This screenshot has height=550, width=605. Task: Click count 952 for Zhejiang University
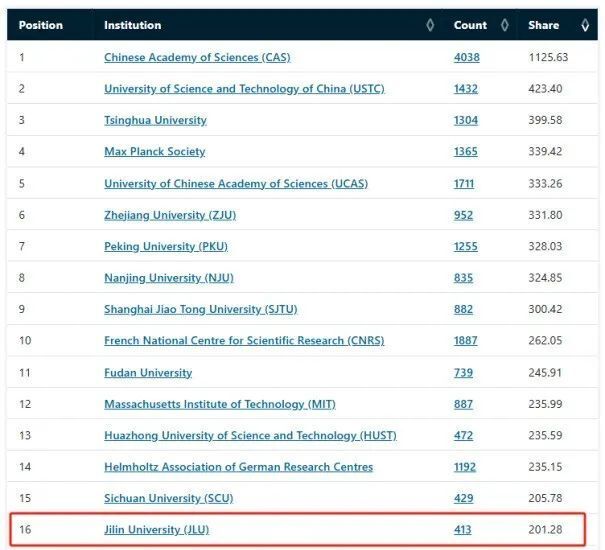[463, 215]
